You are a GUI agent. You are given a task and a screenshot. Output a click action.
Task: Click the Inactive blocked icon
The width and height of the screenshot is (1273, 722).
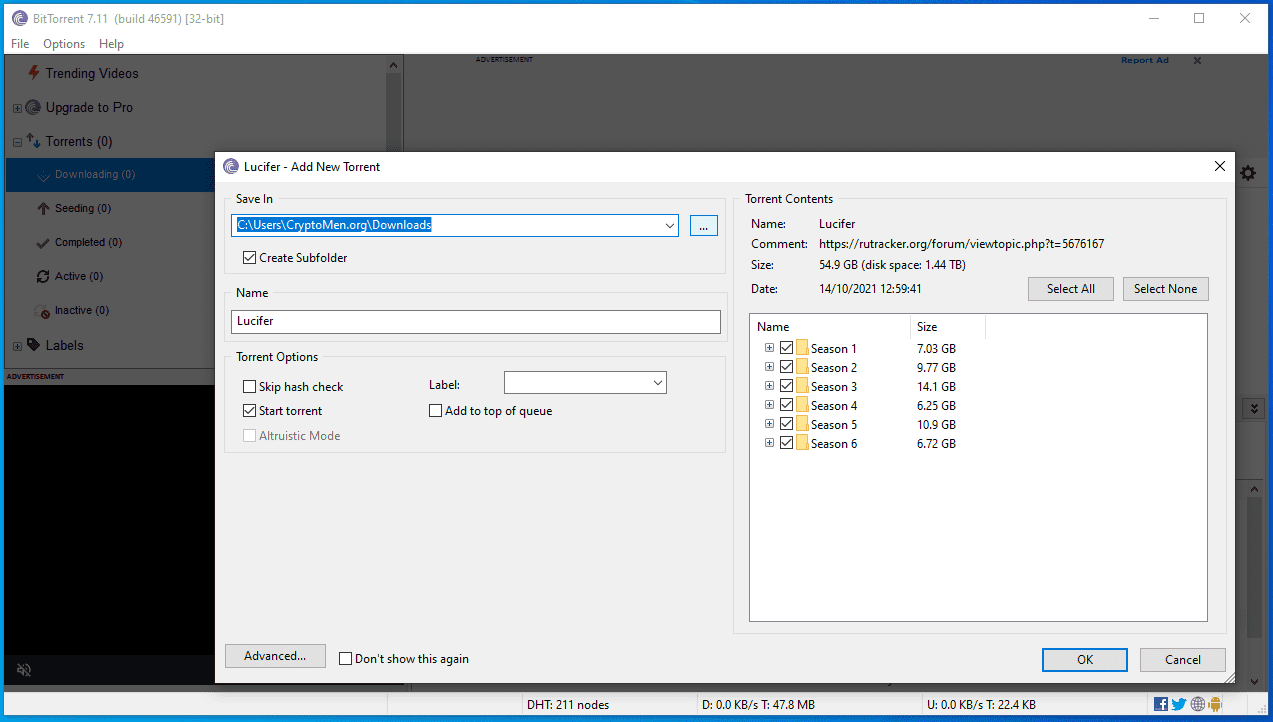click(x=43, y=311)
